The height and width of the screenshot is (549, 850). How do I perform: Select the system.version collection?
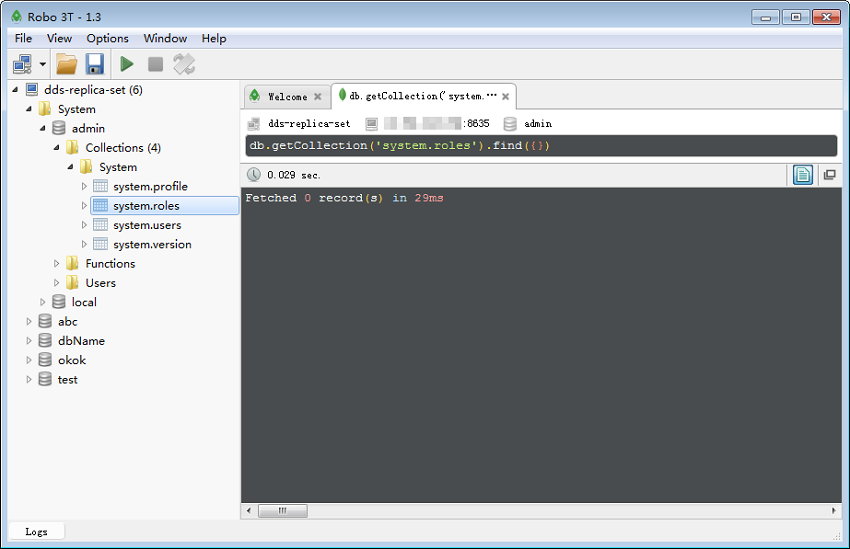(152, 244)
